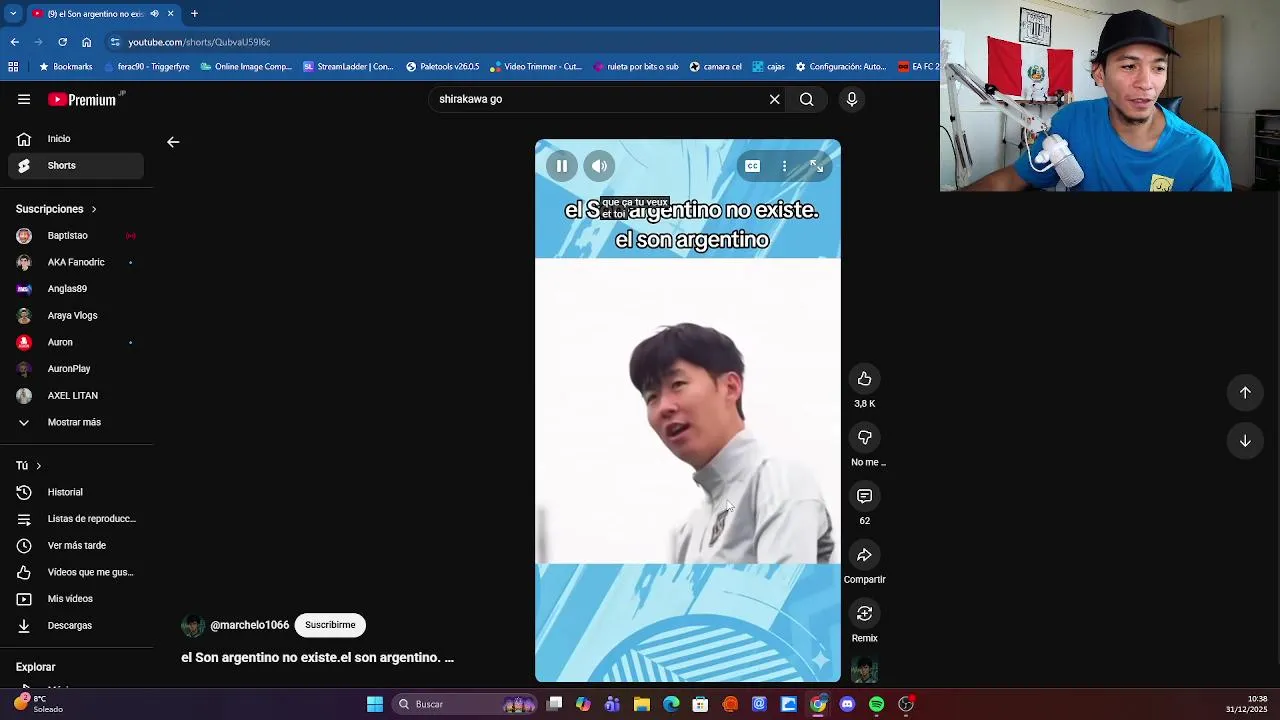The width and height of the screenshot is (1280, 720).
Task: Open the @marchelo1066 channel name
Action: [x=249, y=625]
